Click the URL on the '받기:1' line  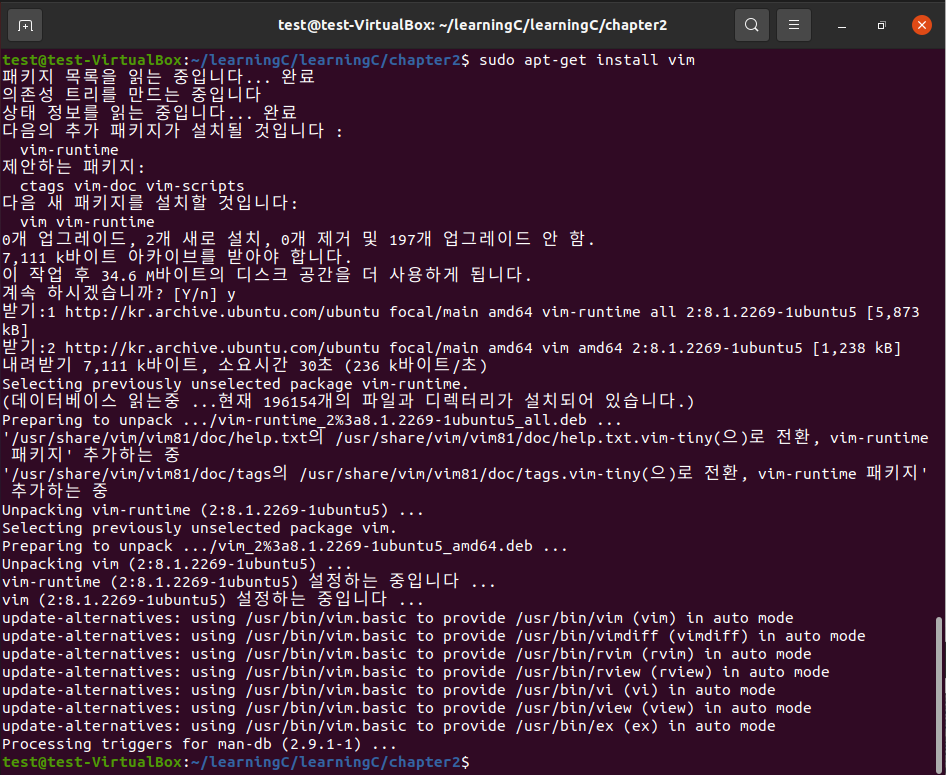(222, 312)
